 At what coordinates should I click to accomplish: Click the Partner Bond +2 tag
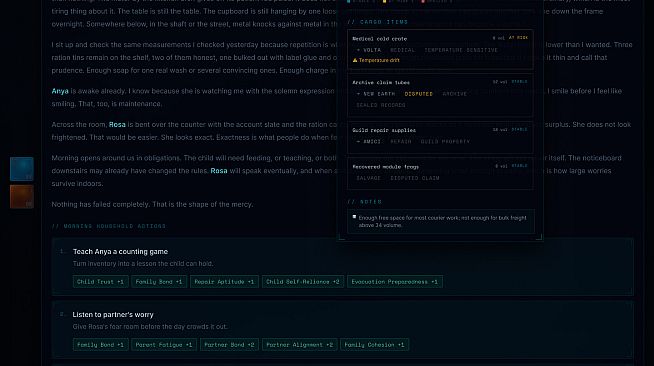pos(229,345)
